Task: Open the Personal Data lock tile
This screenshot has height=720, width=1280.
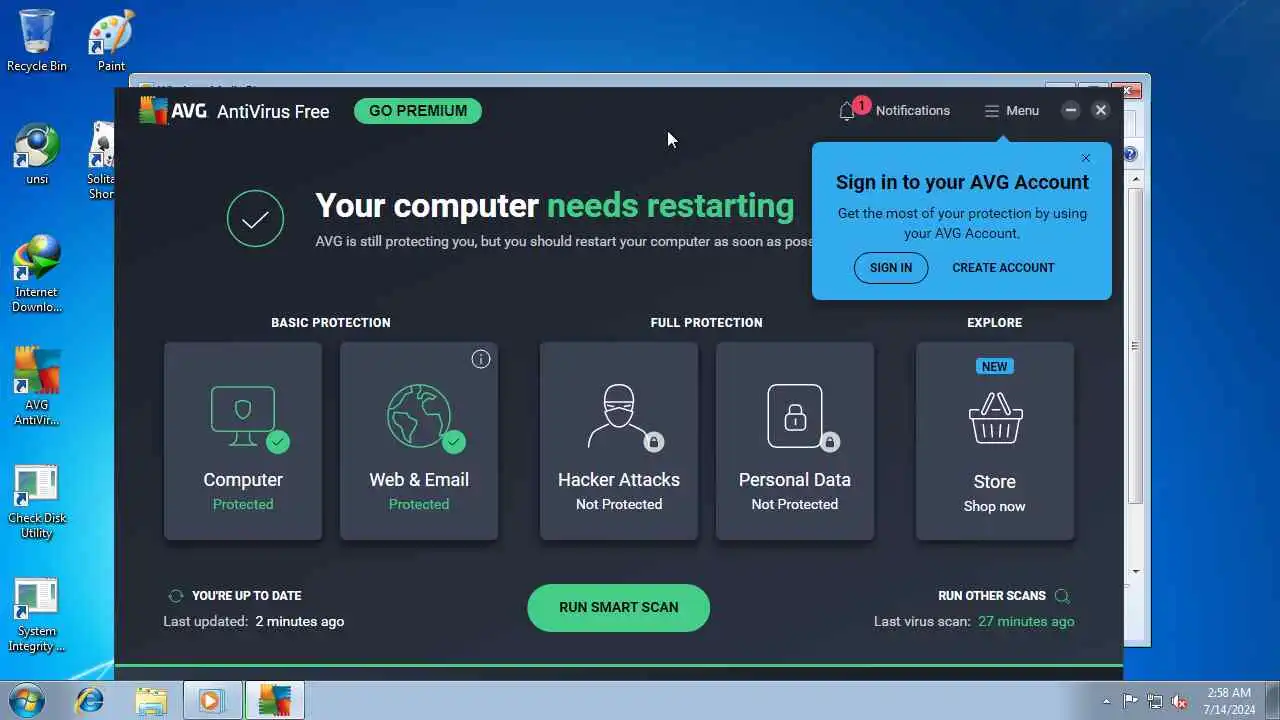Action: 795,441
